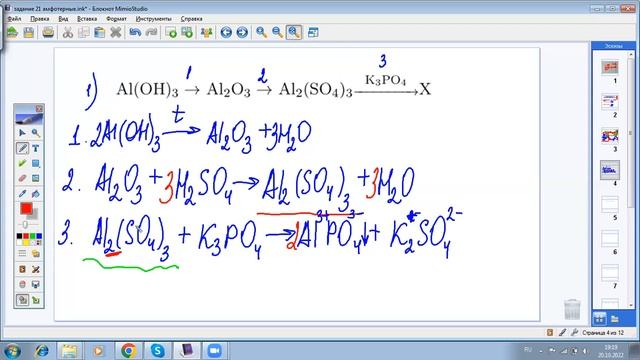This screenshot has height=360, width=640.
Task: Click the red recorder icon in palette
Action: (22, 284)
